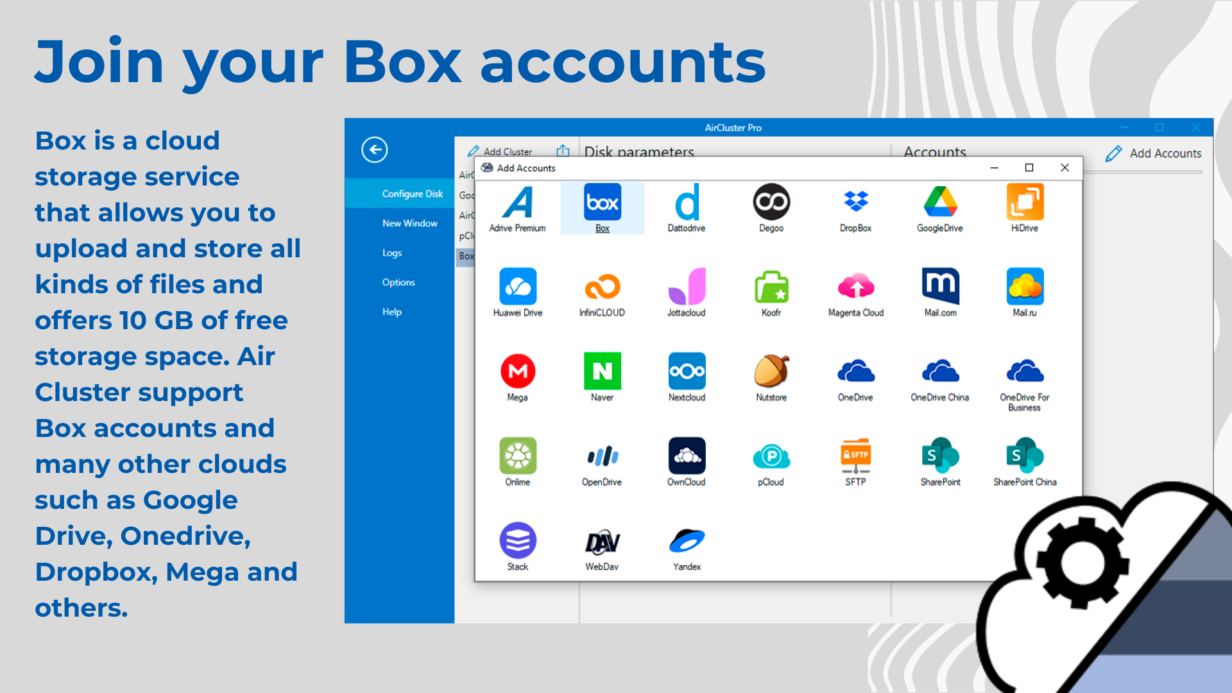The height and width of the screenshot is (693, 1232).
Task: Pick the OneDrive cloud icon
Action: [856, 371]
